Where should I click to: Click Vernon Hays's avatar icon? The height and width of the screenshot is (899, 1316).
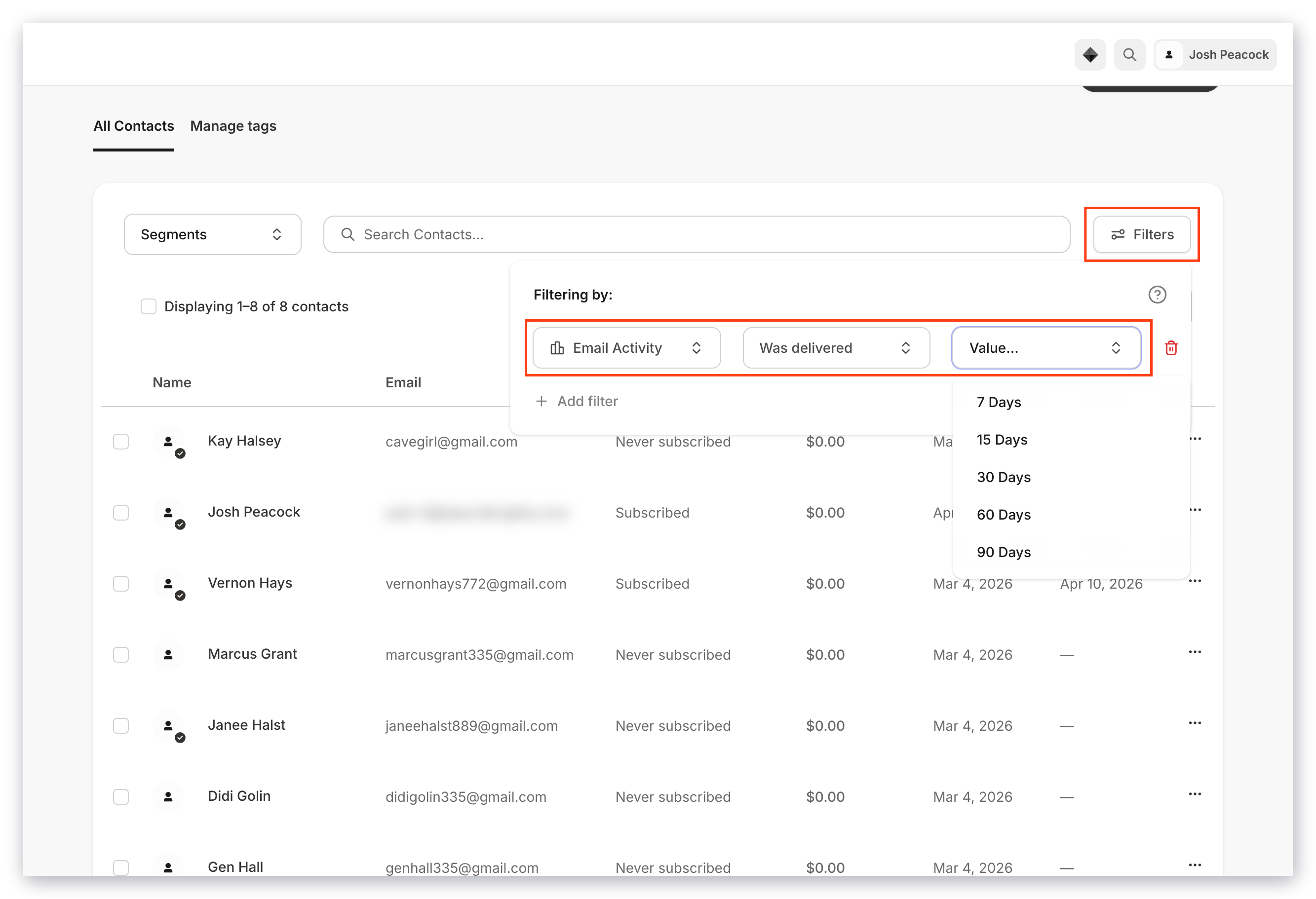coord(168,584)
